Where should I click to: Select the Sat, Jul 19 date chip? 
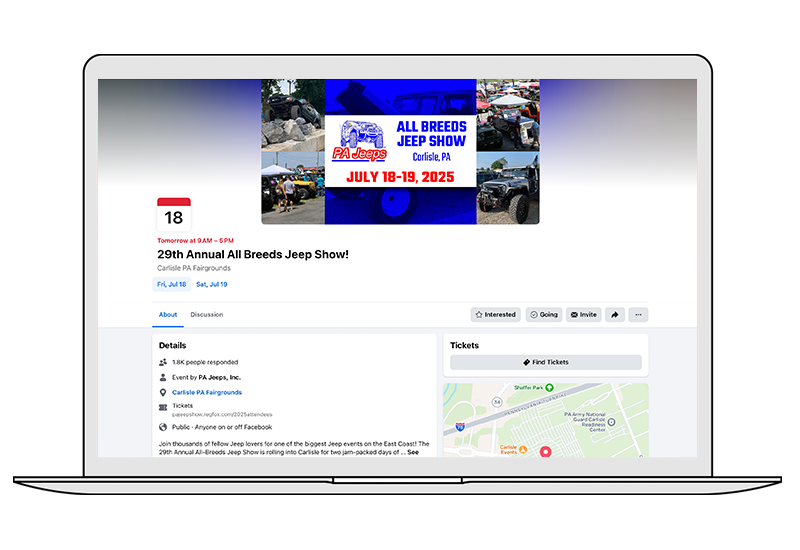[x=212, y=284]
